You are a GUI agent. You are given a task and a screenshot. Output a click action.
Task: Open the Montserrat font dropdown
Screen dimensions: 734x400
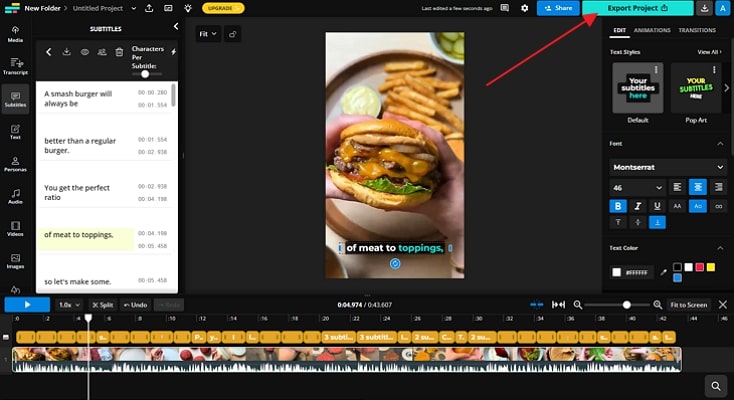click(668, 167)
